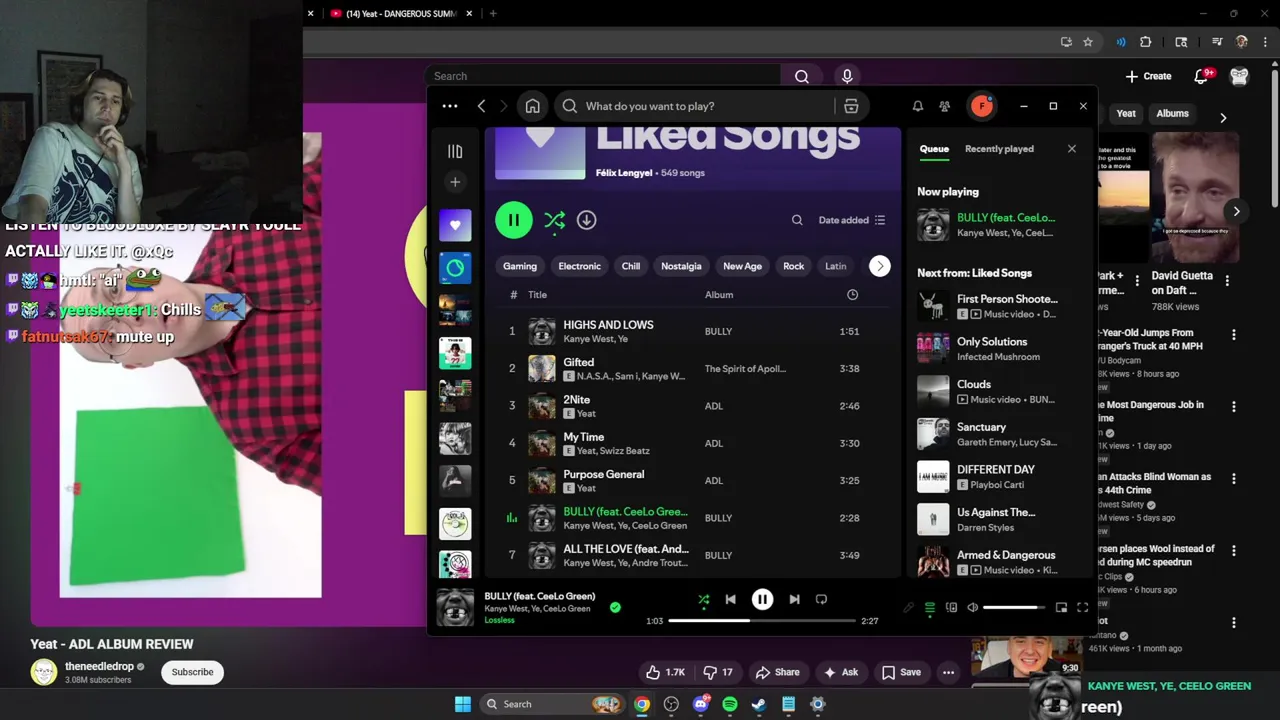Open Spotify Home icon
This screenshot has height=720, width=1280.
click(533, 106)
